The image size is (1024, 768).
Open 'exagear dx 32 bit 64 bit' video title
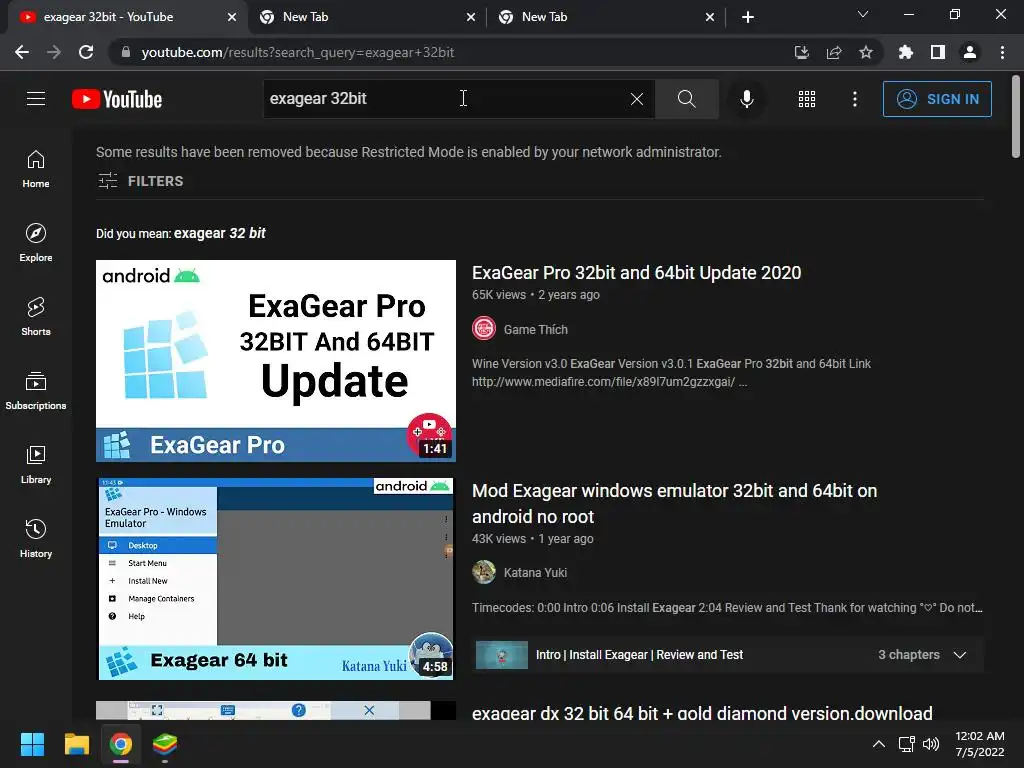(x=702, y=712)
